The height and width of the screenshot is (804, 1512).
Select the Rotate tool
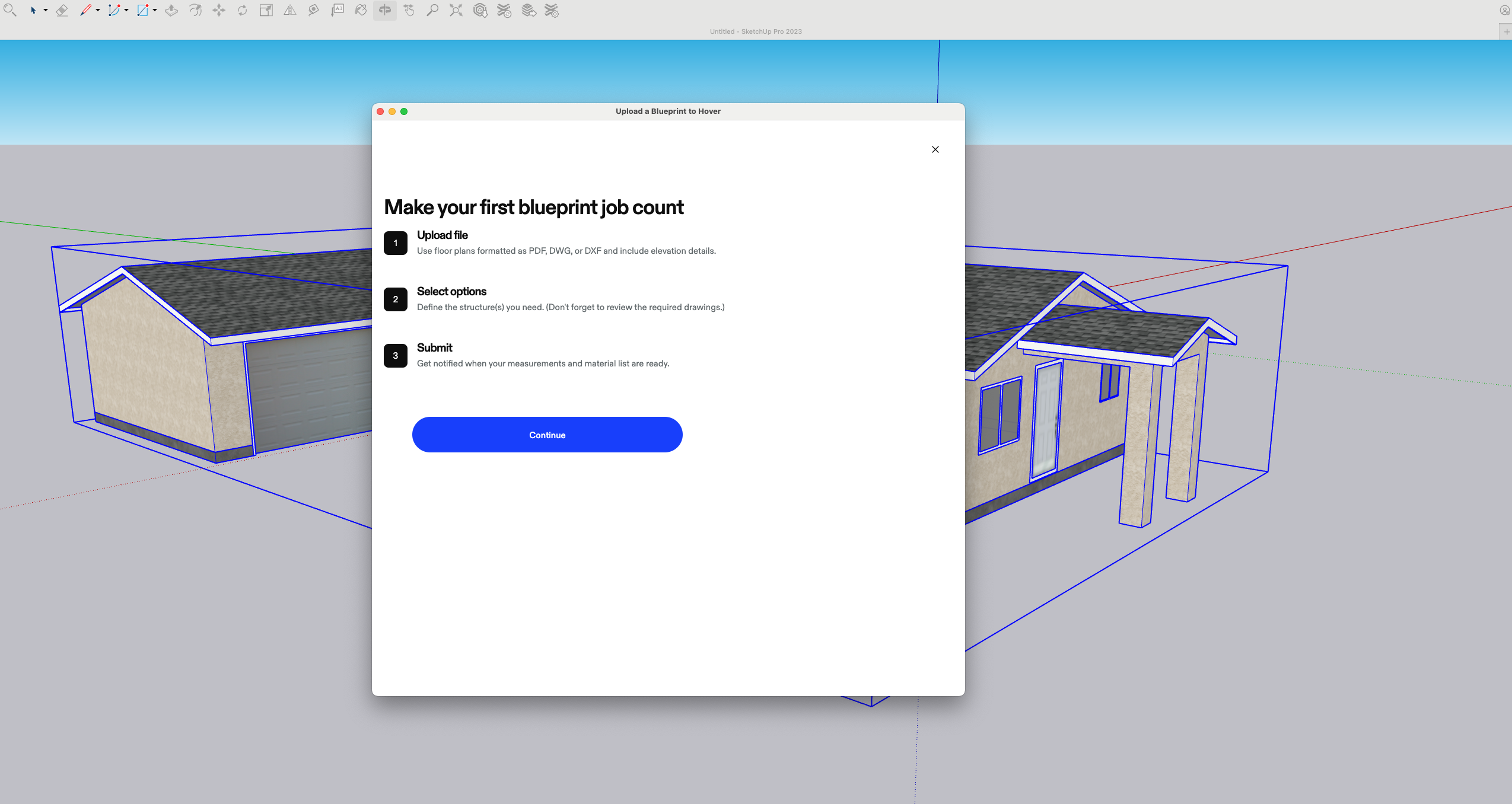click(243, 10)
